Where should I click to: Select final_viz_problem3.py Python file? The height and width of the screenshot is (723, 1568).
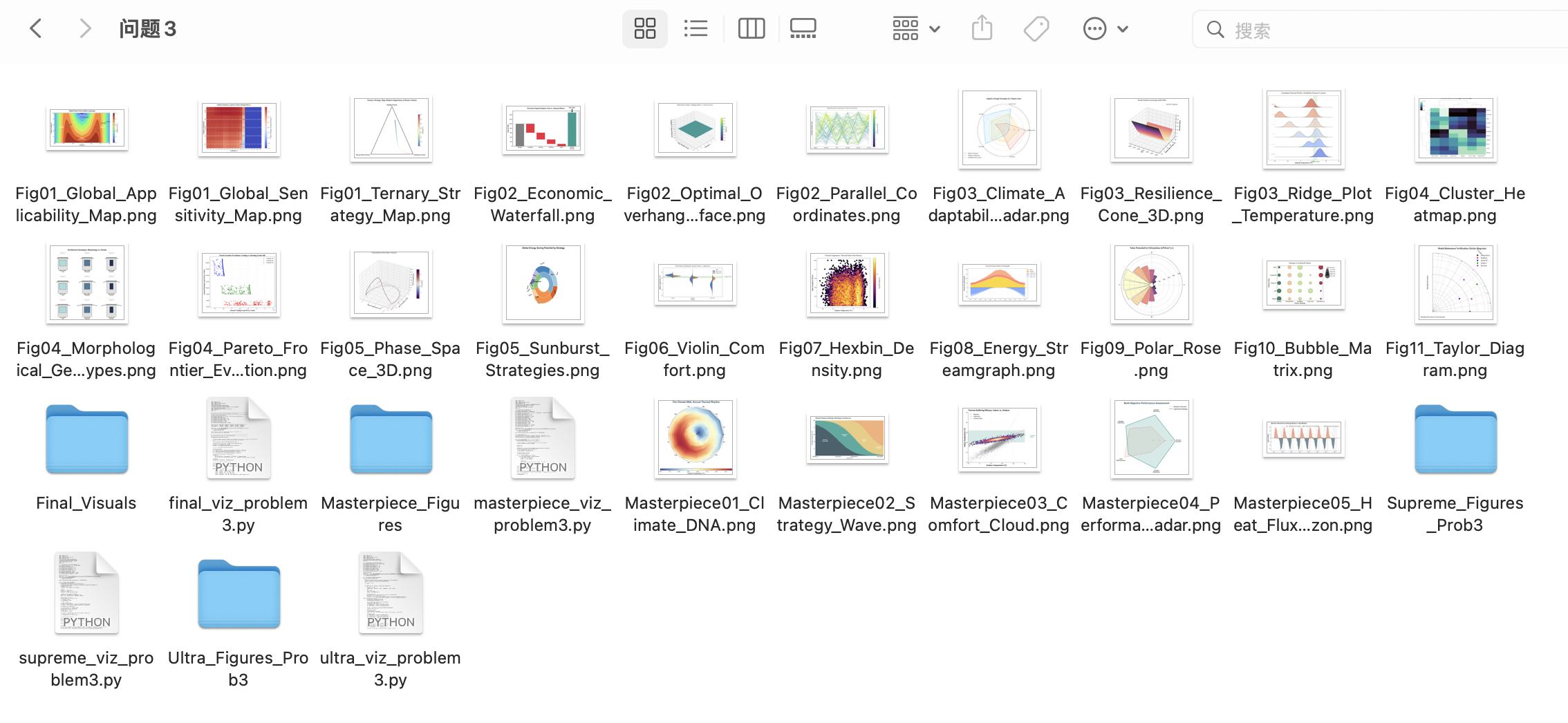coord(239,438)
